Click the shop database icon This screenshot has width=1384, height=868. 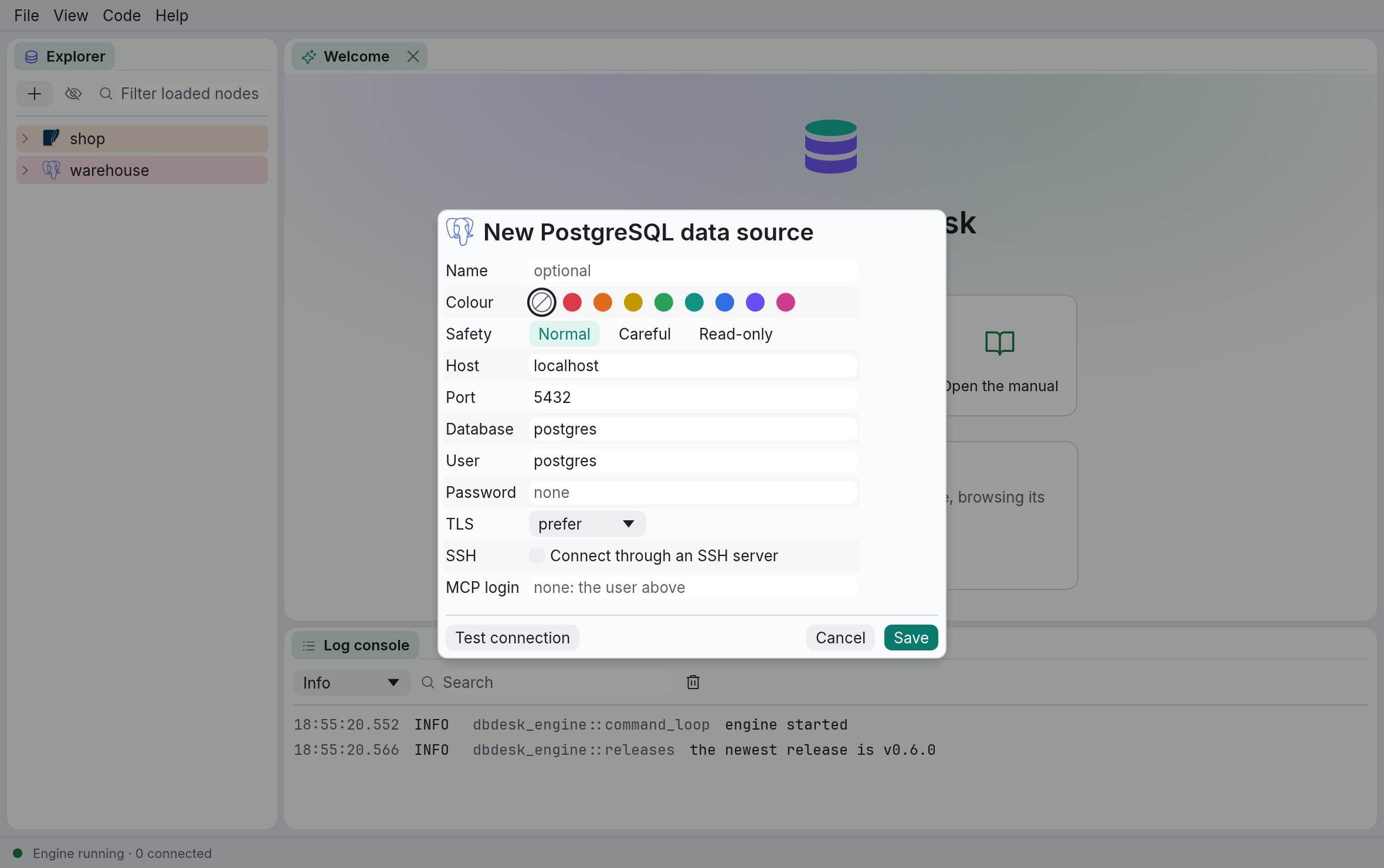pyautogui.click(x=51, y=138)
